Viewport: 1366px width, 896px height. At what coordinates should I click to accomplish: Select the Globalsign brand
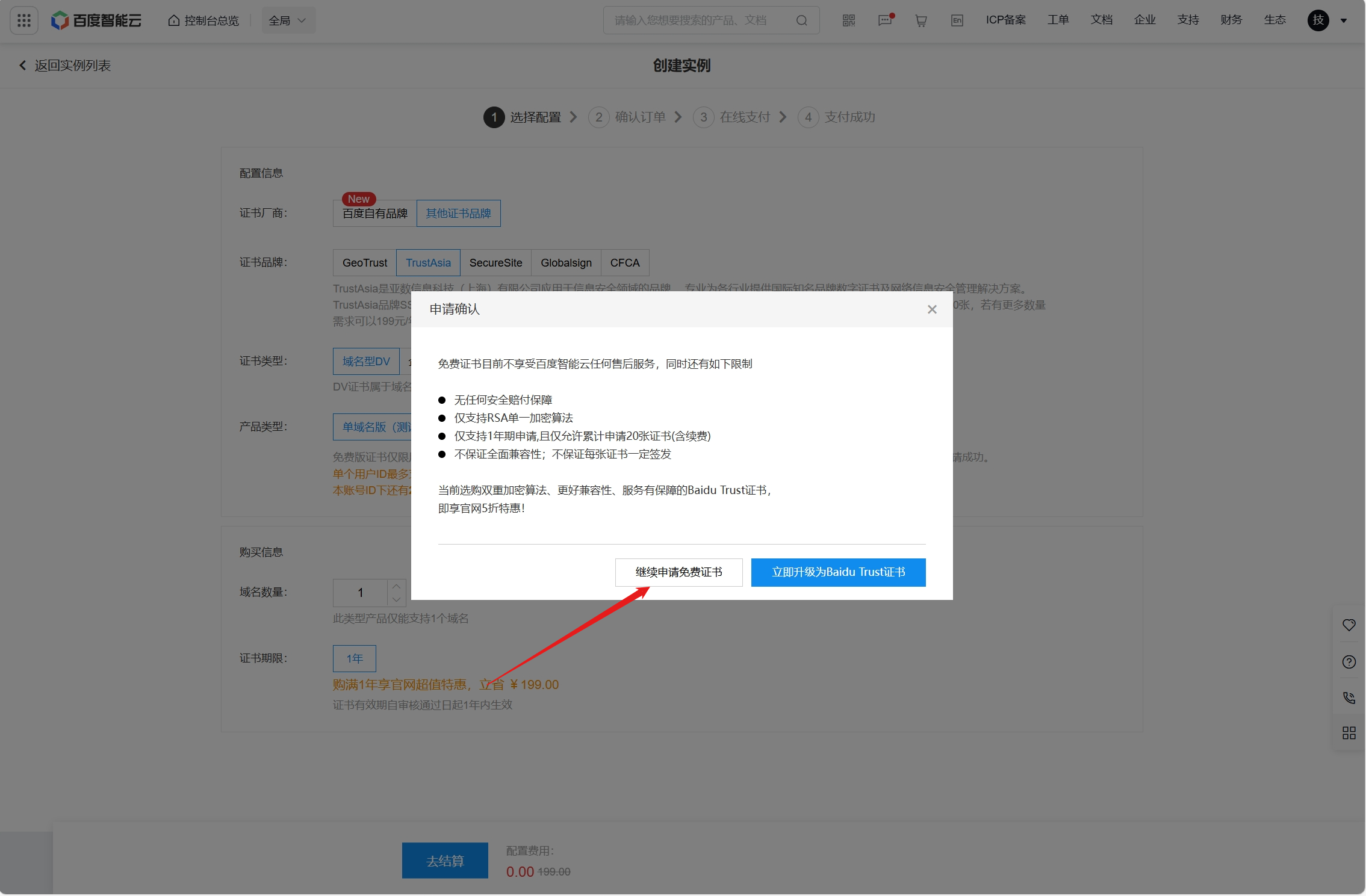point(566,263)
